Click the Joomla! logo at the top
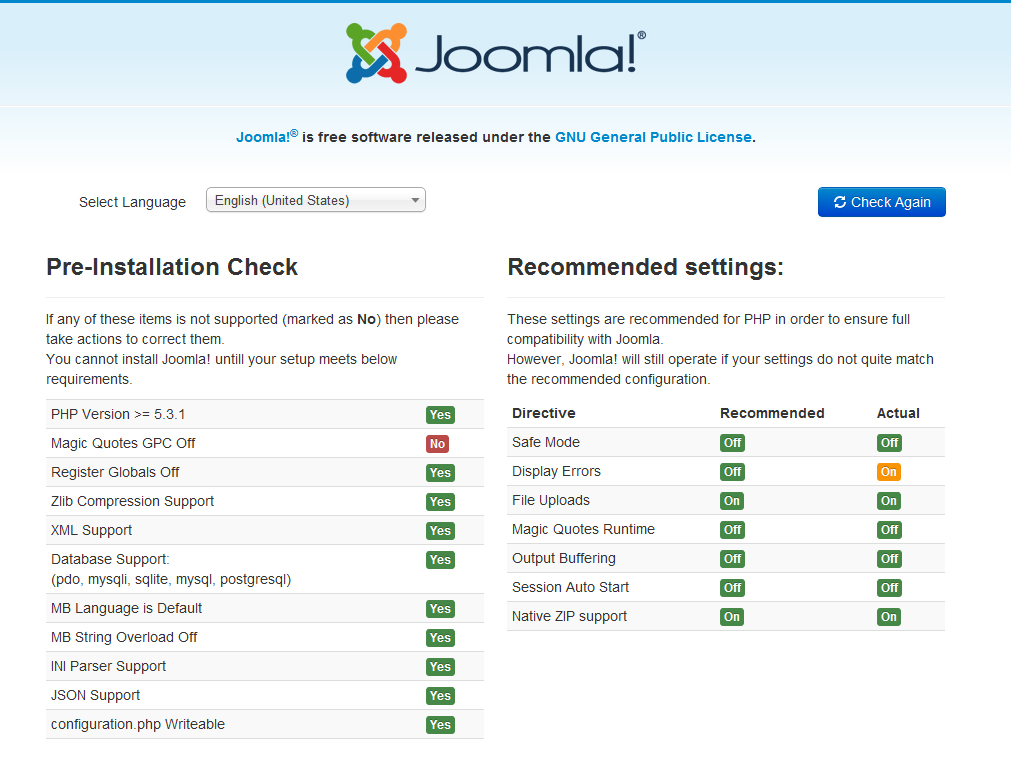Image resolution: width=1011 pixels, height=768 pixels. (x=495, y=54)
